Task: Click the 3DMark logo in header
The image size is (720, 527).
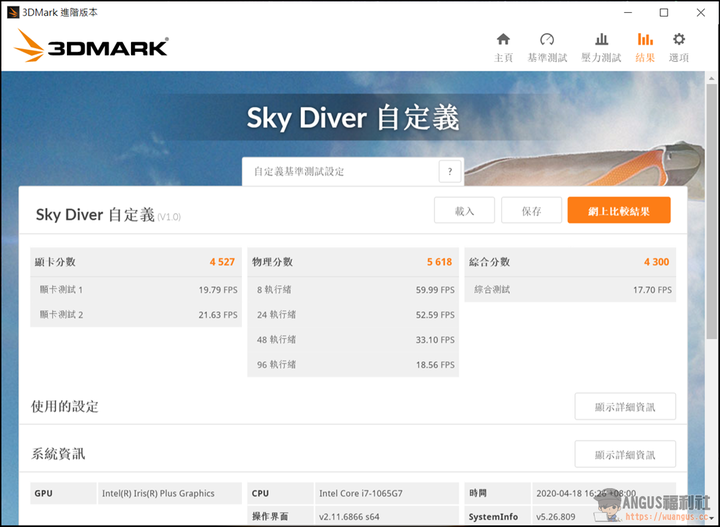Action: coord(91,46)
